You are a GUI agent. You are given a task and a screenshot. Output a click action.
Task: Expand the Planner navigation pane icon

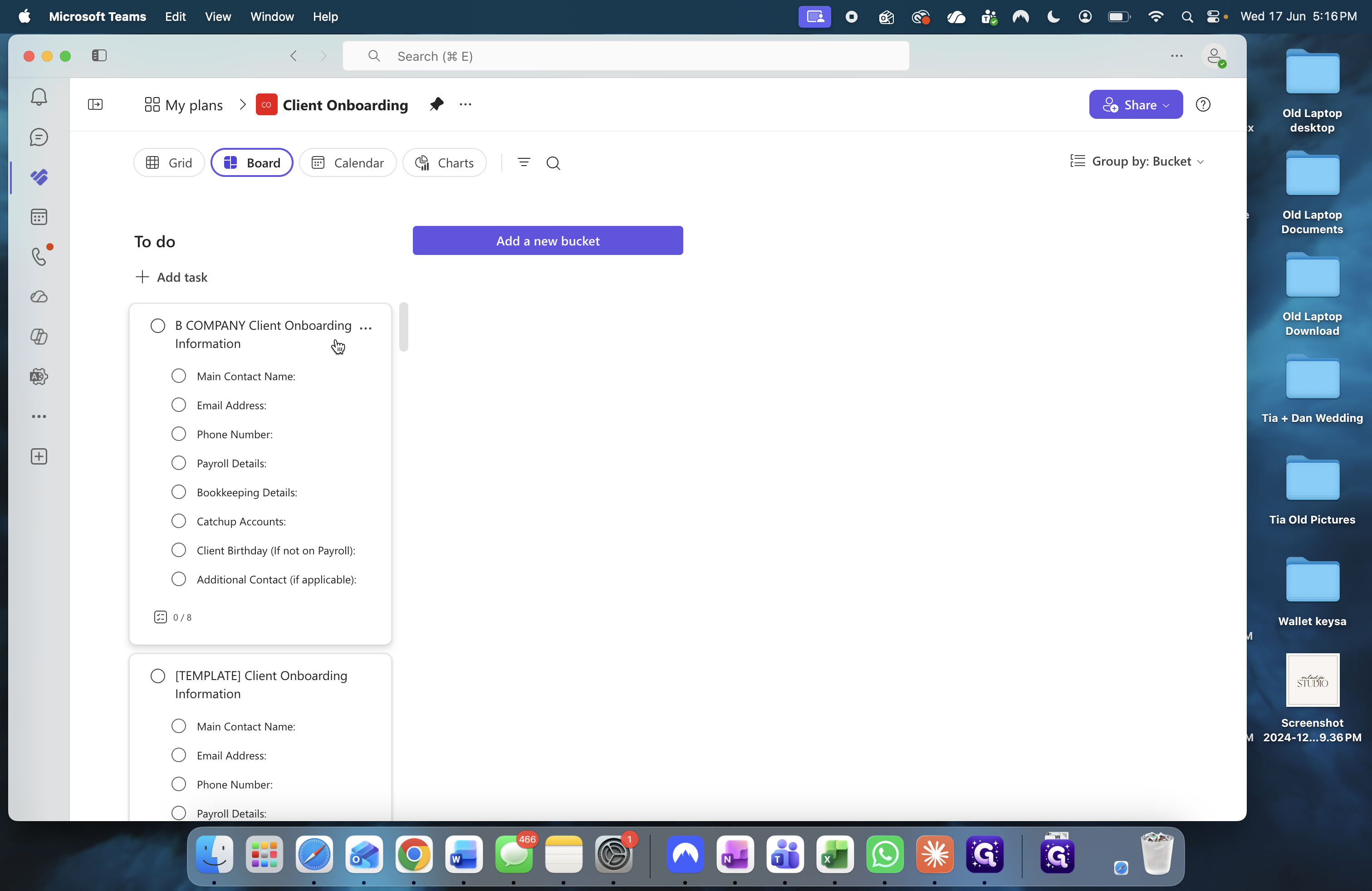pos(95,104)
